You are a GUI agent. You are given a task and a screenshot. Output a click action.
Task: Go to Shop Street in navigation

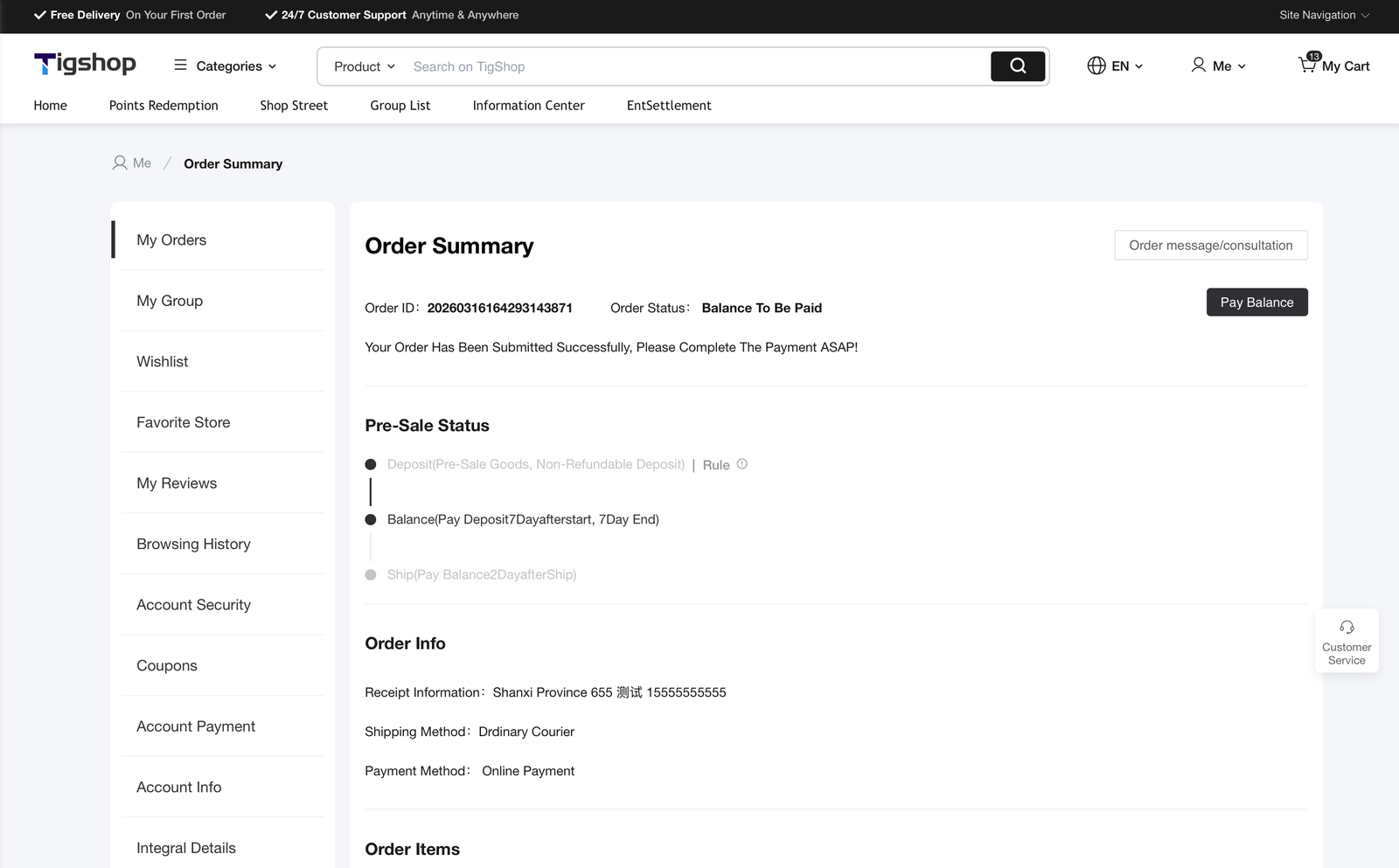294,105
